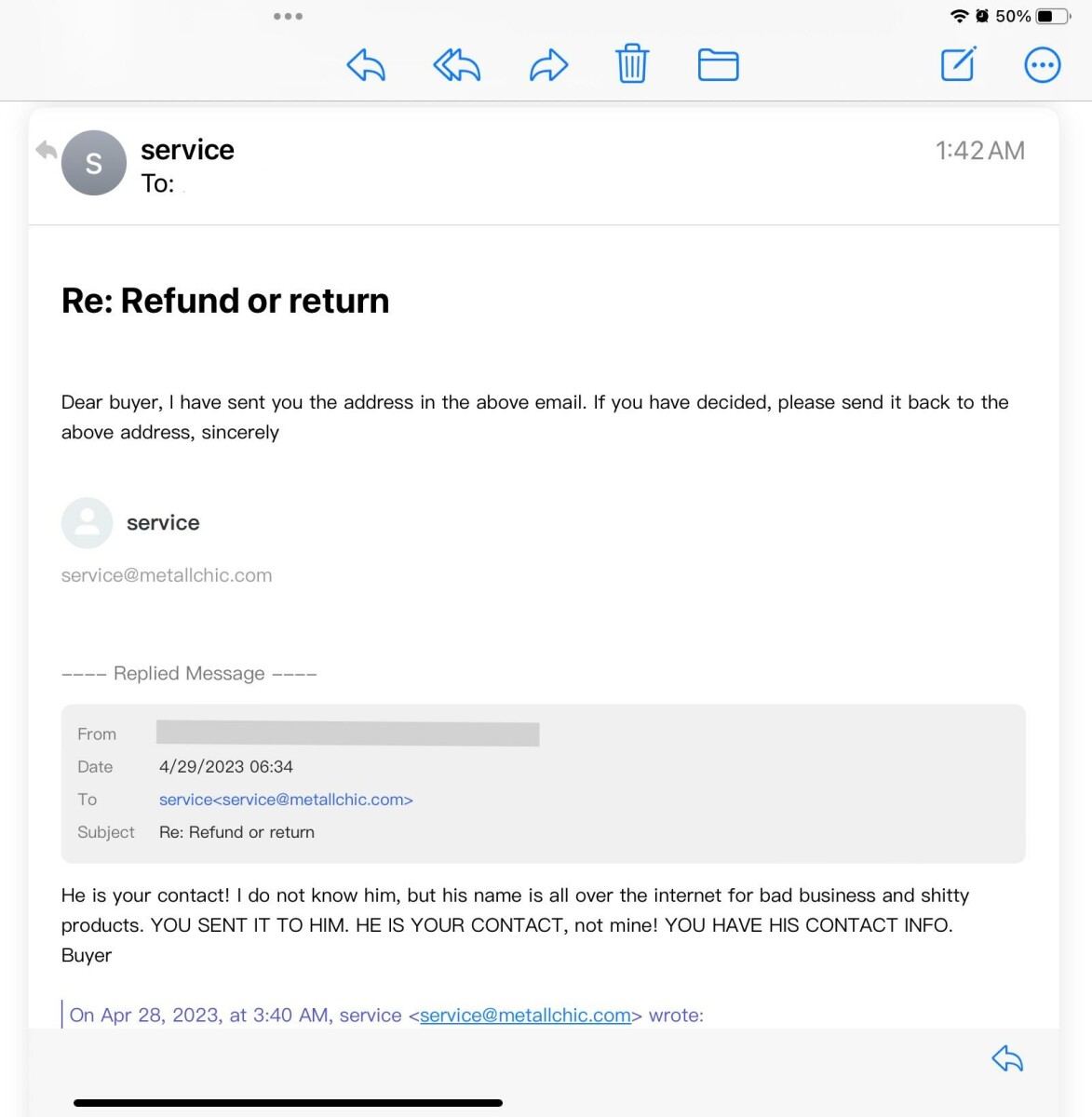Tap the grey signature profile icon
Screen dimensions: 1092x1117
(87, 523)
